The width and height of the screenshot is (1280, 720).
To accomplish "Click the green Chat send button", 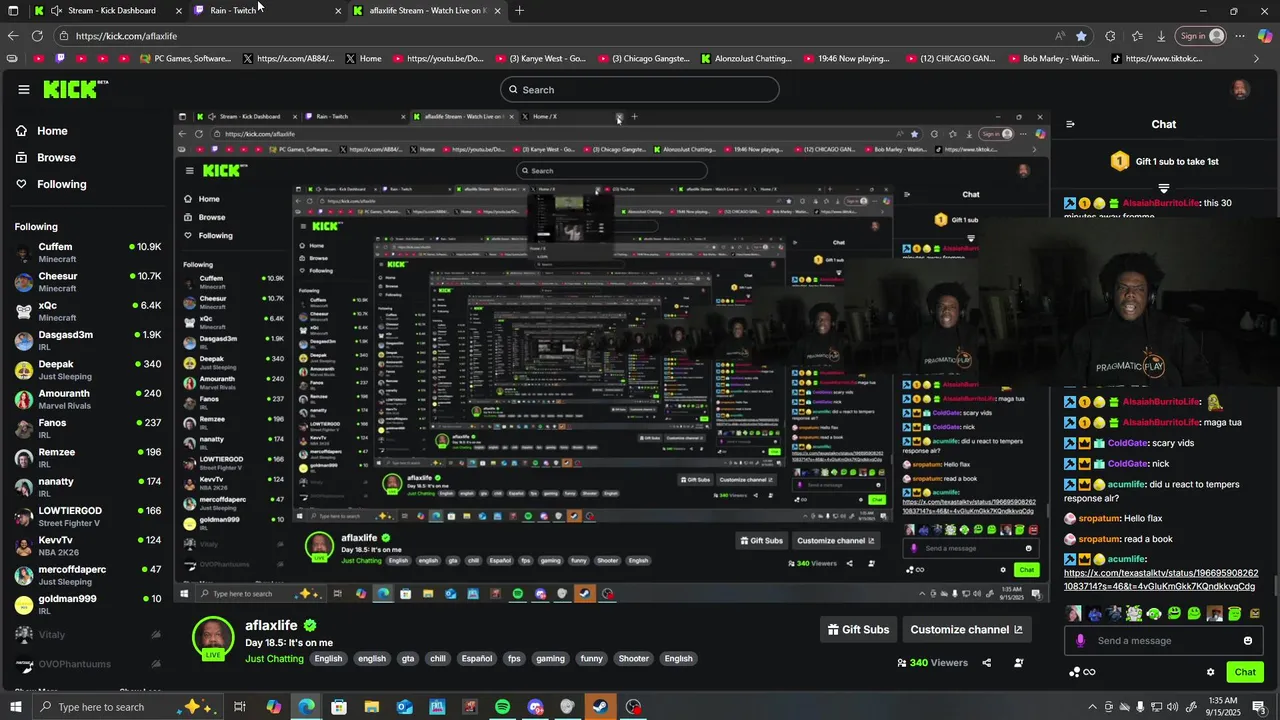I will pos(1245,672).
